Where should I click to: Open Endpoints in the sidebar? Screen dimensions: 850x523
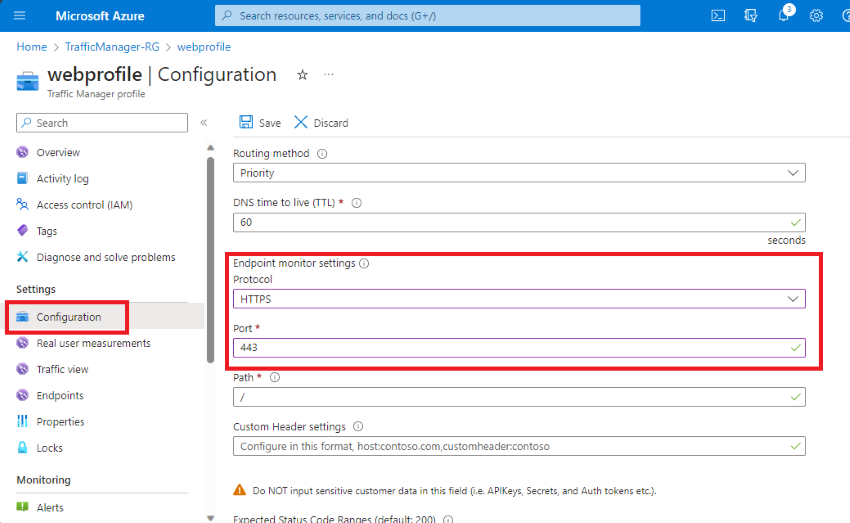tap(60, 395)
